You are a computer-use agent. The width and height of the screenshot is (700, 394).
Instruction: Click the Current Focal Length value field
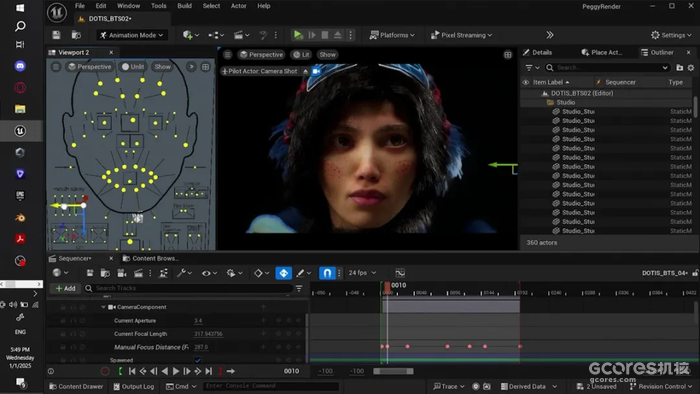[x=208, y=334]
